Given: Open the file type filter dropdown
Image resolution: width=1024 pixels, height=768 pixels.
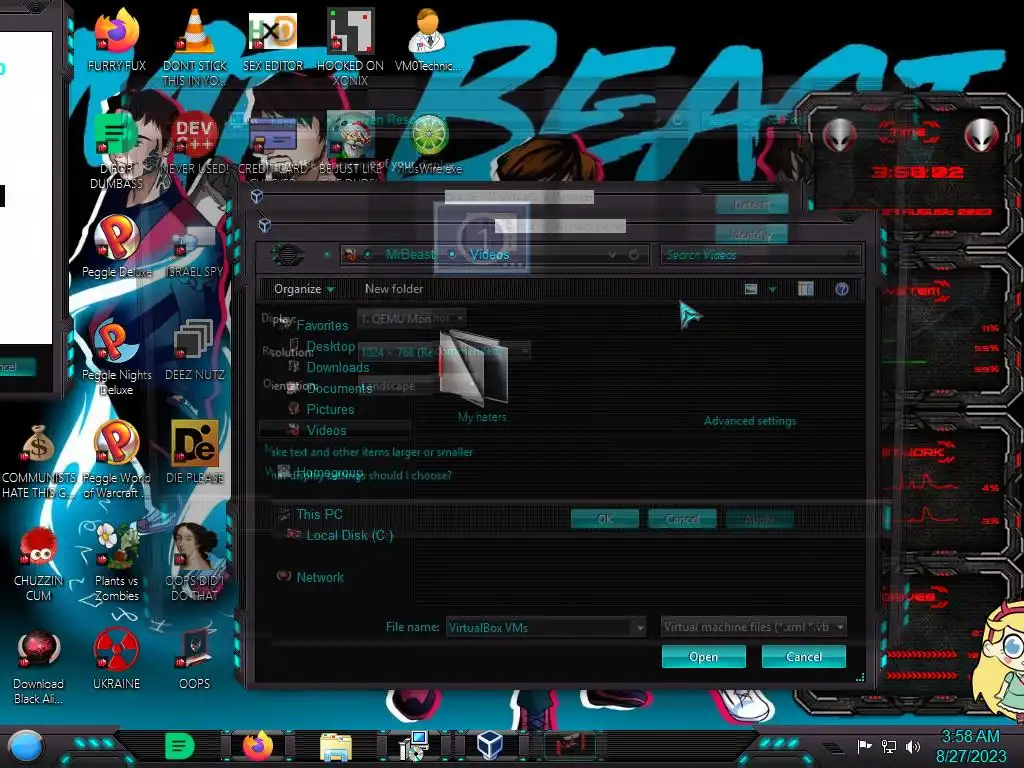Looking at the screenshot, I should point(754,627).
